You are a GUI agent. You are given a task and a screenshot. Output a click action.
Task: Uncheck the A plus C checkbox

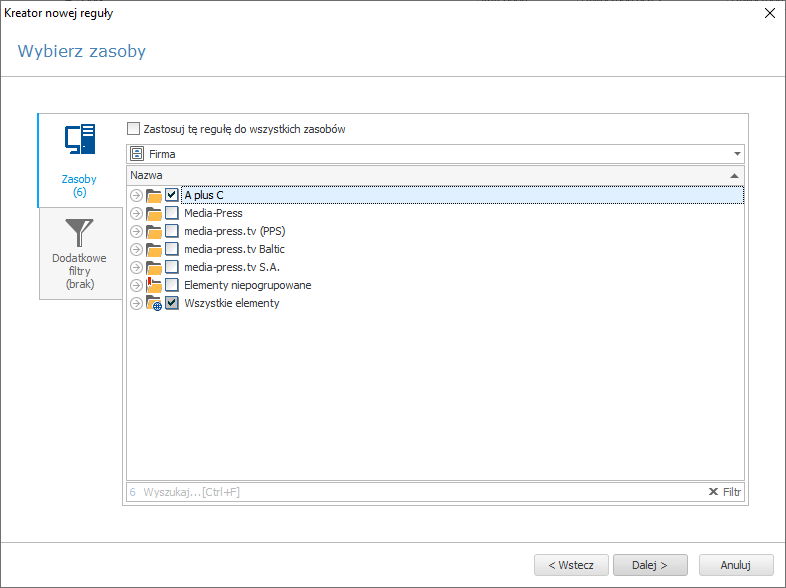click(171, 194)
